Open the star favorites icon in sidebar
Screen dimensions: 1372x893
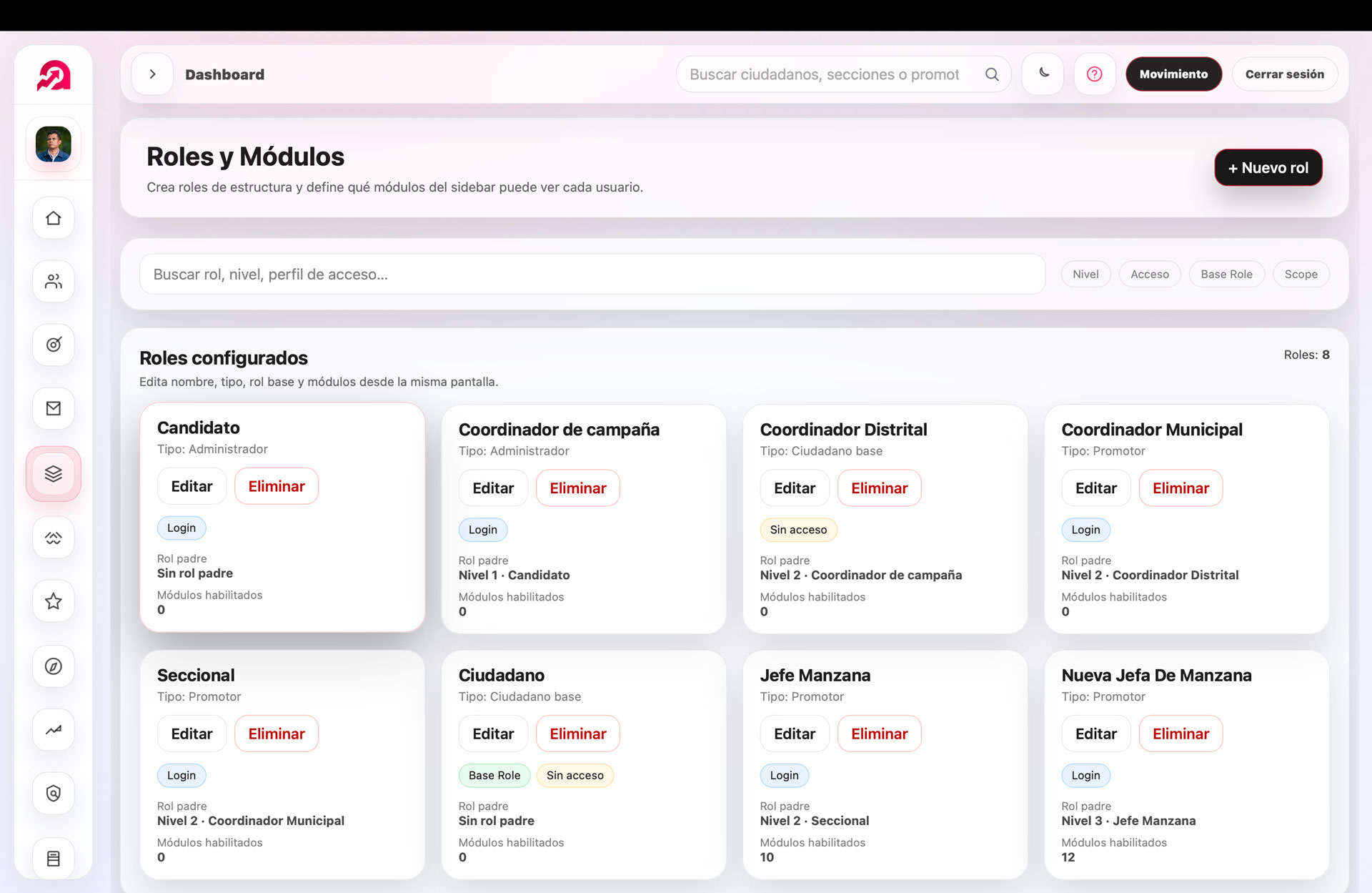click(x=54, y=601)
